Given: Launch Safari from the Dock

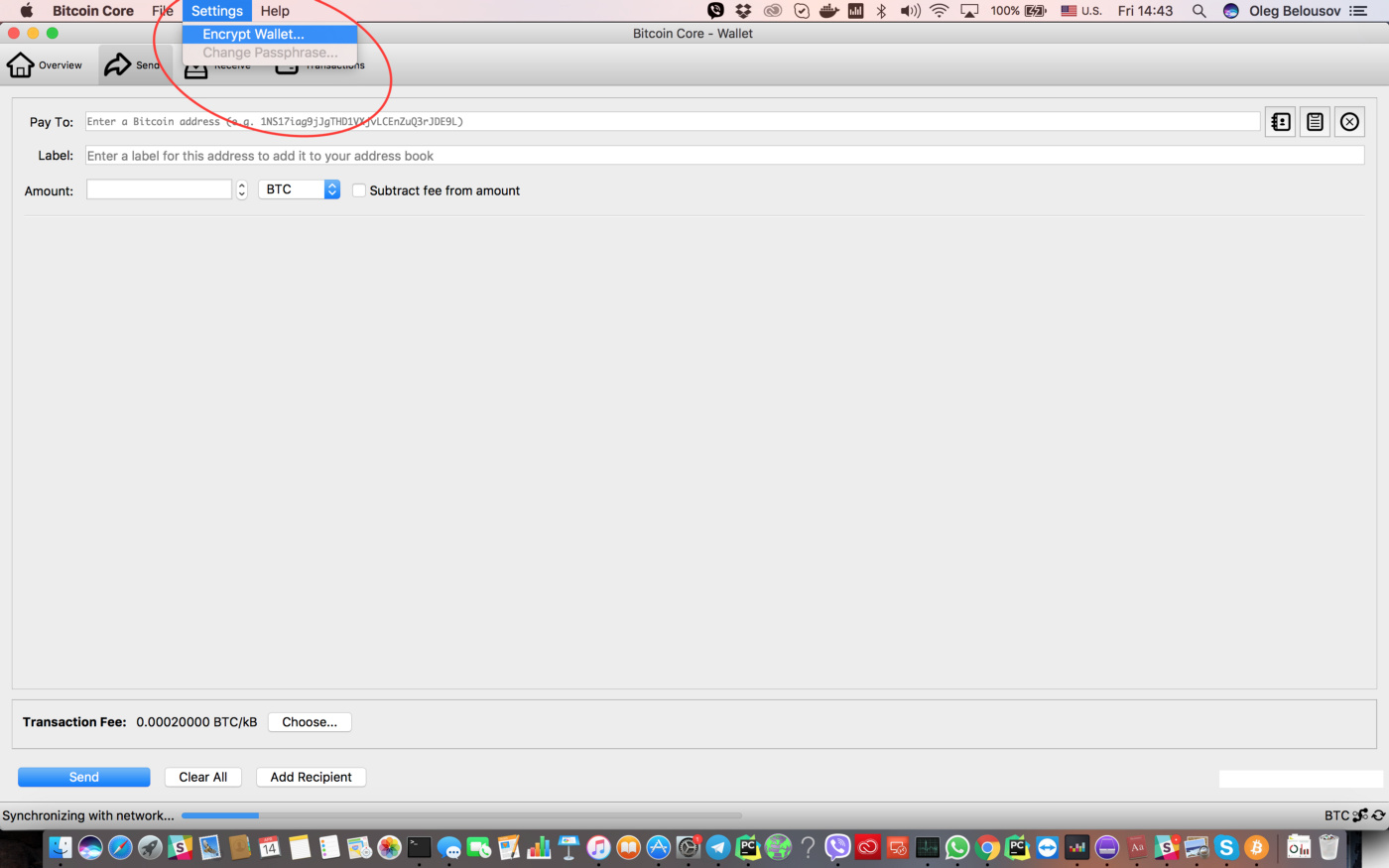Looking at the screenshot, I should tap(120, 848).
